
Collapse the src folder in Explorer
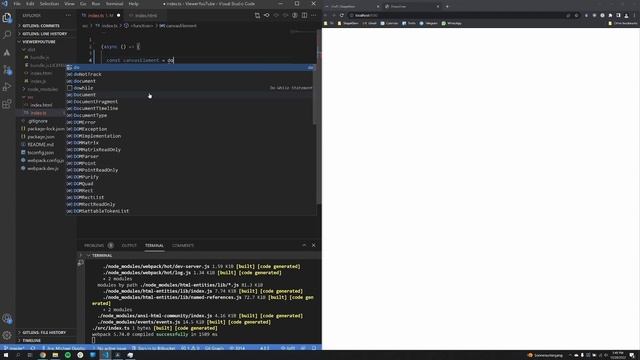click(x=30, y=97)
